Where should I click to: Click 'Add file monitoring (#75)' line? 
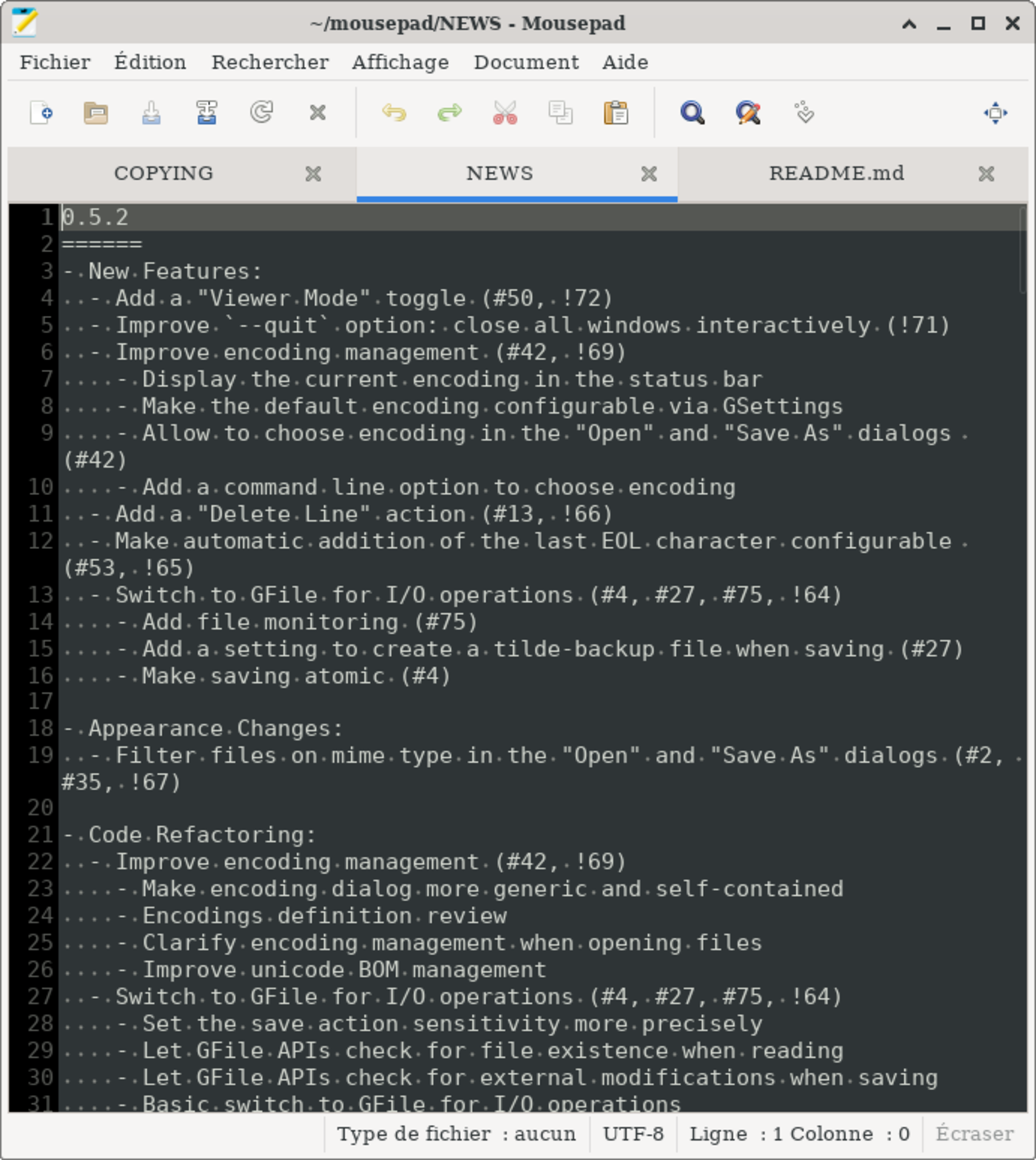[x=270, y=622]
